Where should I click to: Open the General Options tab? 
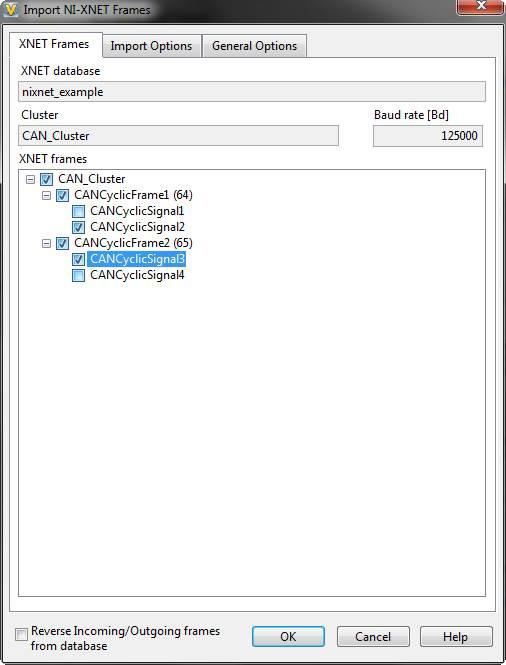(254, 46)
